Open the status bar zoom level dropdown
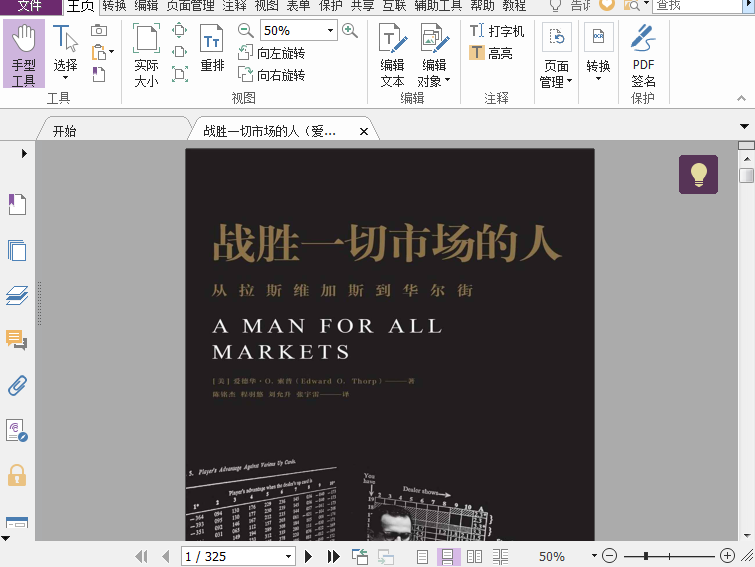 [594, 555]
